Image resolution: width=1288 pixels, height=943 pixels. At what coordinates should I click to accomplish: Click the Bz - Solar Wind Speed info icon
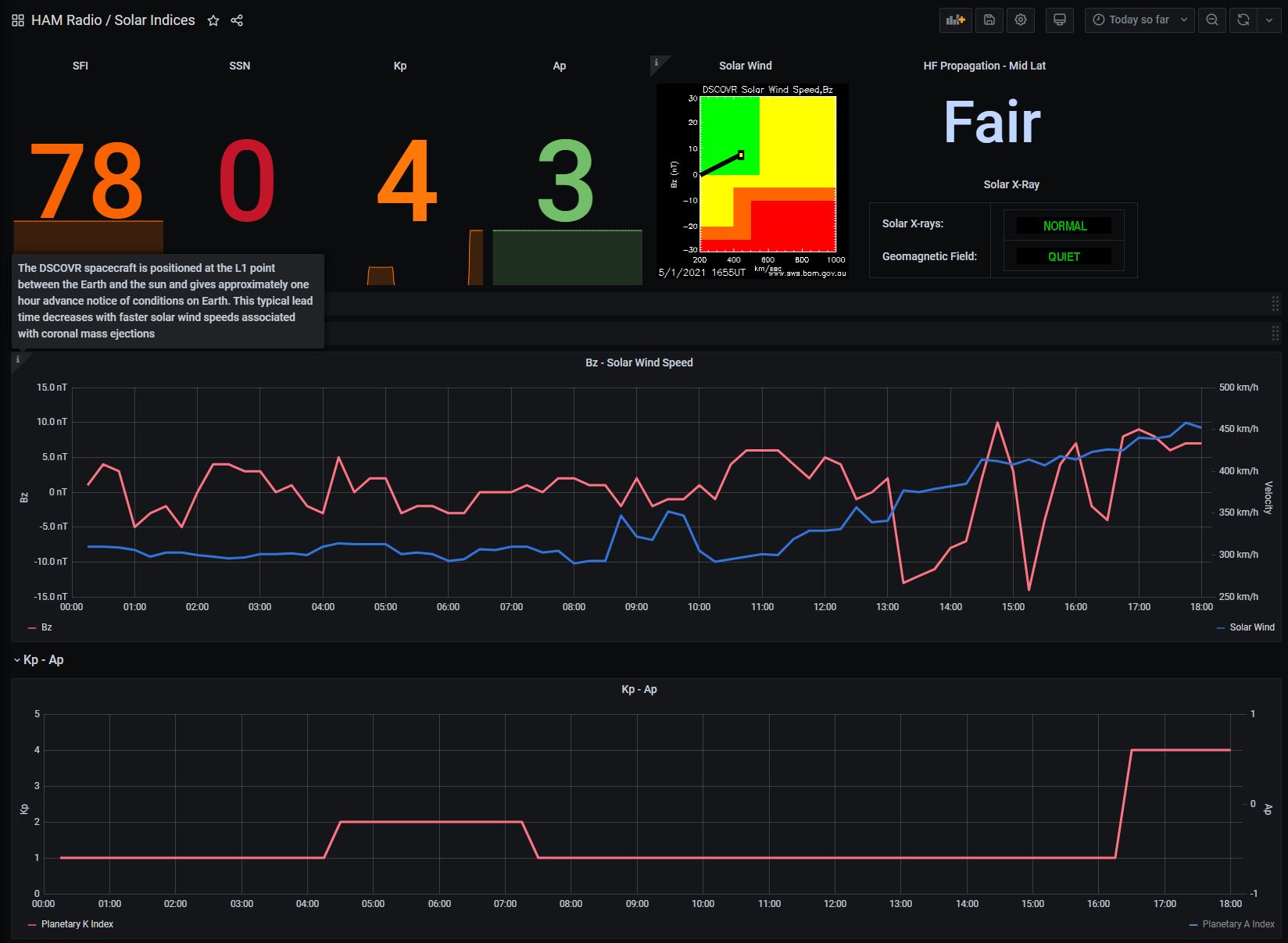point(17,359)
